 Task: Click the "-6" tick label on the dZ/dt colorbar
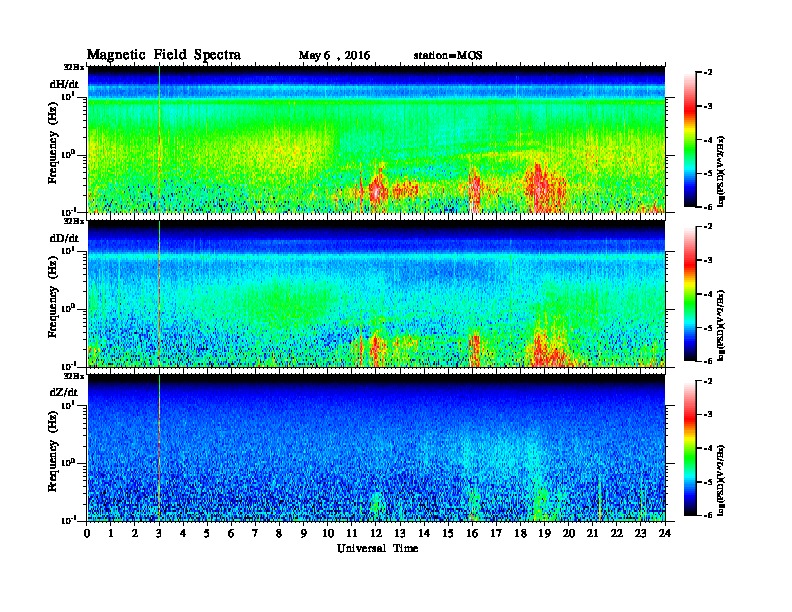tap(708, 515)
